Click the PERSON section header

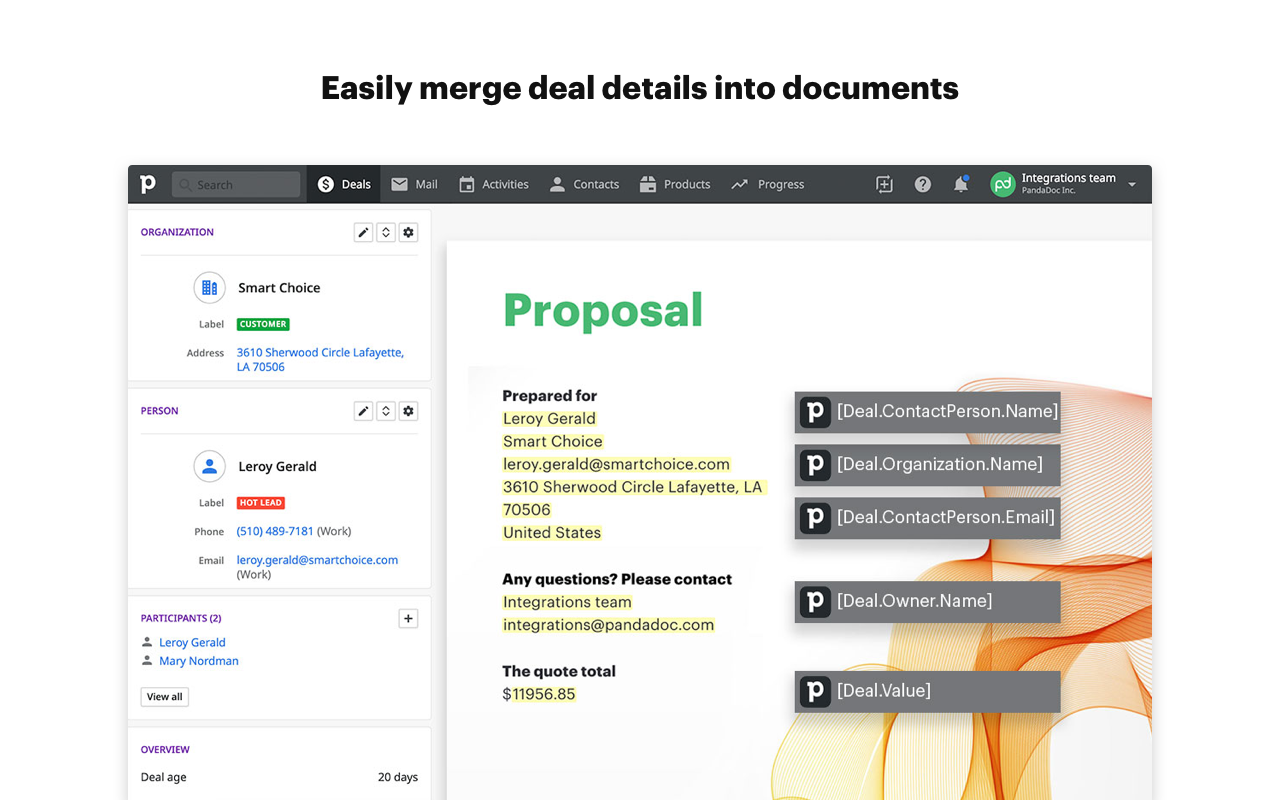click(159, 411)
